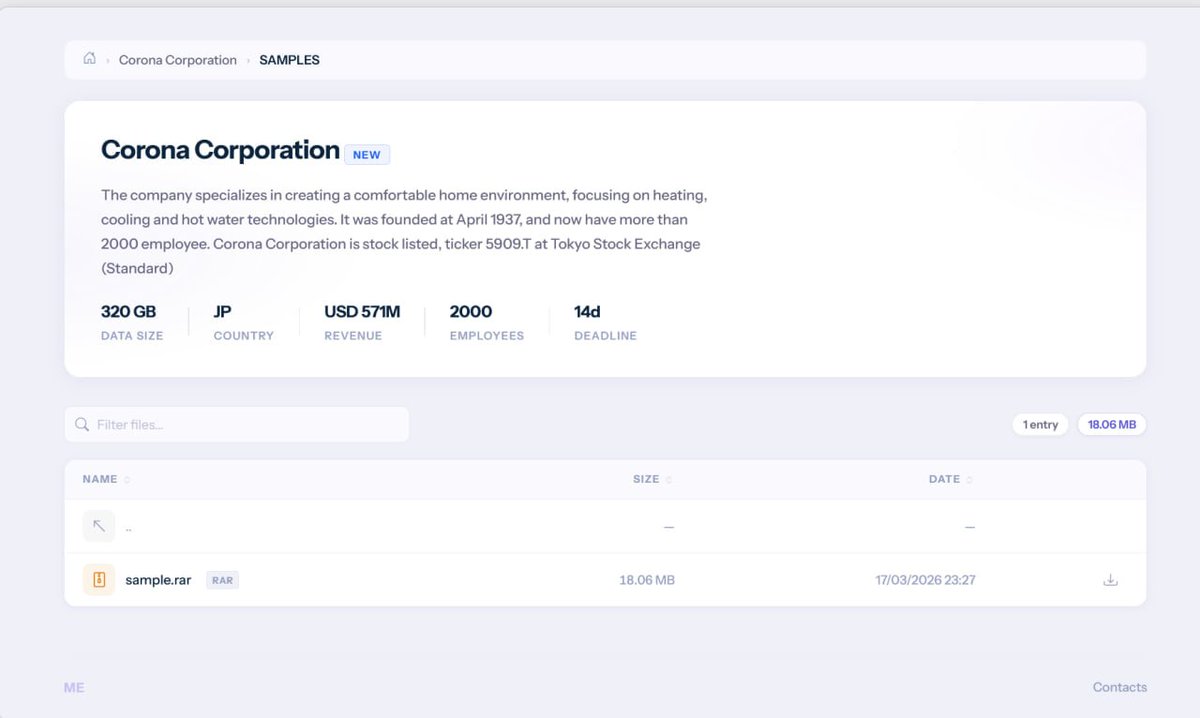
Task: Select SAMPLES breadcrumb item
Action: (289, 60)
